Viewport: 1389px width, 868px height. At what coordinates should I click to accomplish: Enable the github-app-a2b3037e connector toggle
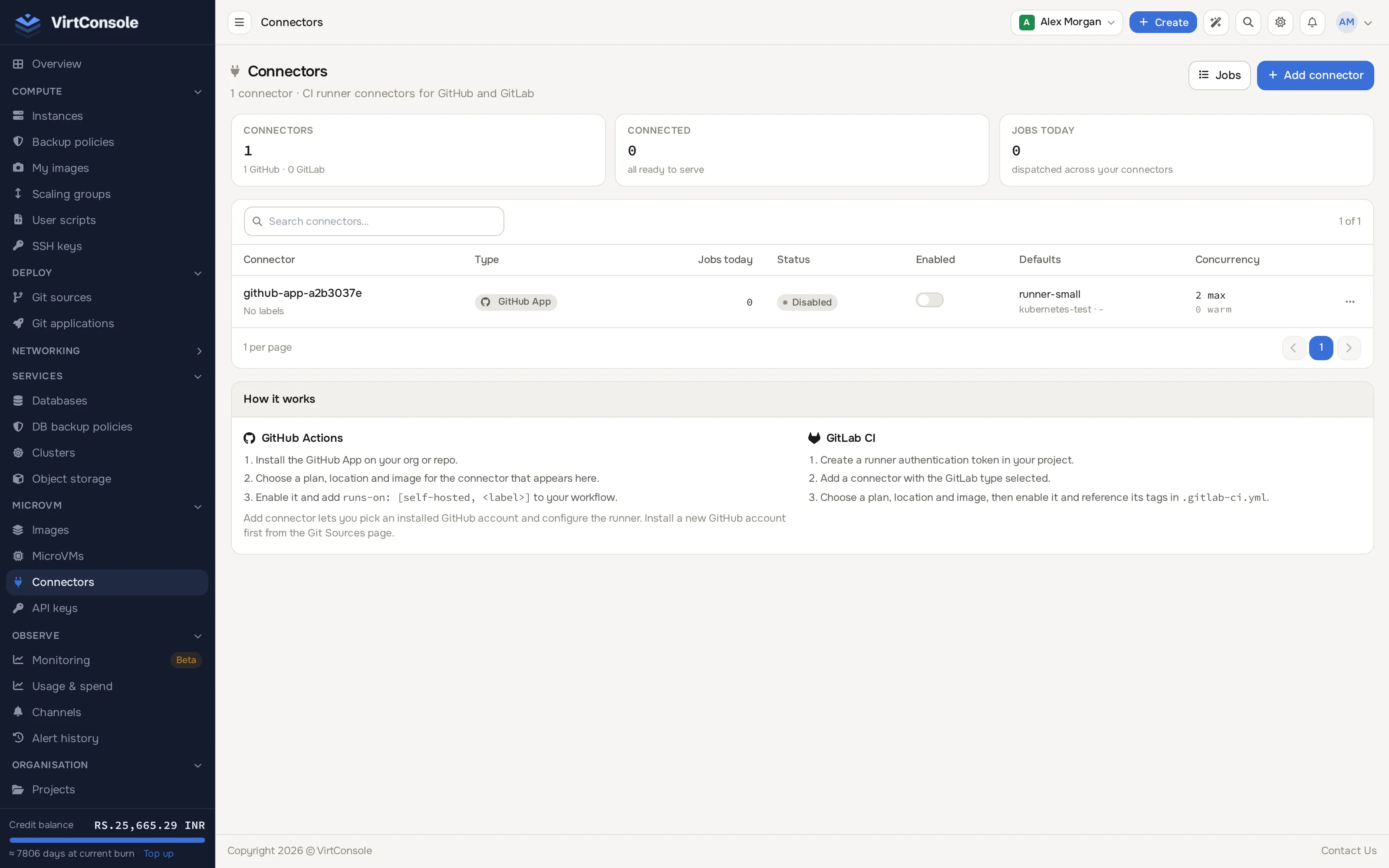click(929, 299)
